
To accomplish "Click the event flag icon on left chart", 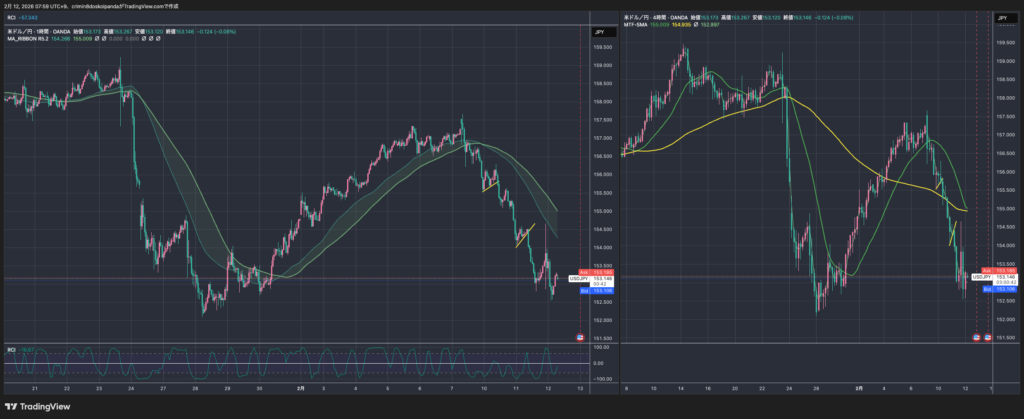I will pos(582,338).
